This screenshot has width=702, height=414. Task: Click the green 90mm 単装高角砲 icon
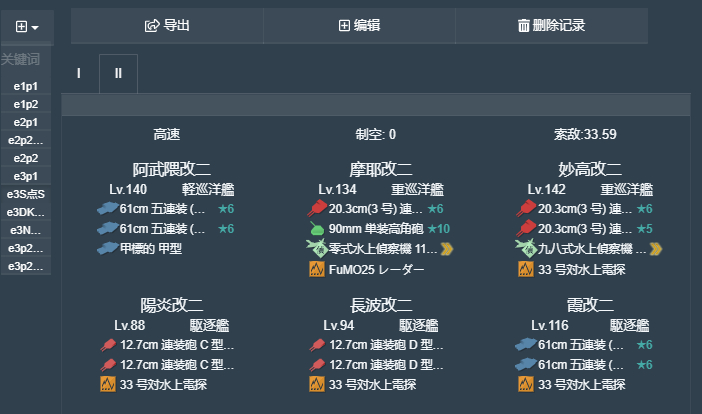point(316,229)
